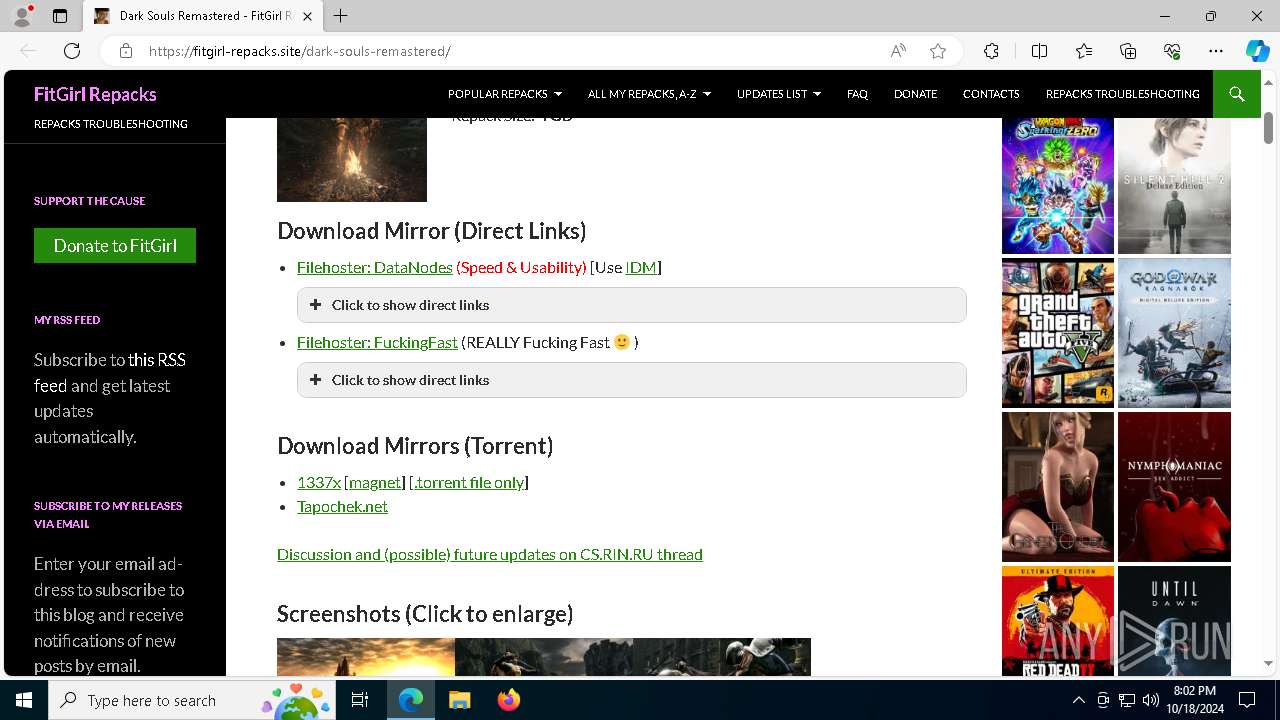Open the CS.RIN.RU discussion thread link
The height and width of the screenshot is (720, 1280).
point(490,554)
